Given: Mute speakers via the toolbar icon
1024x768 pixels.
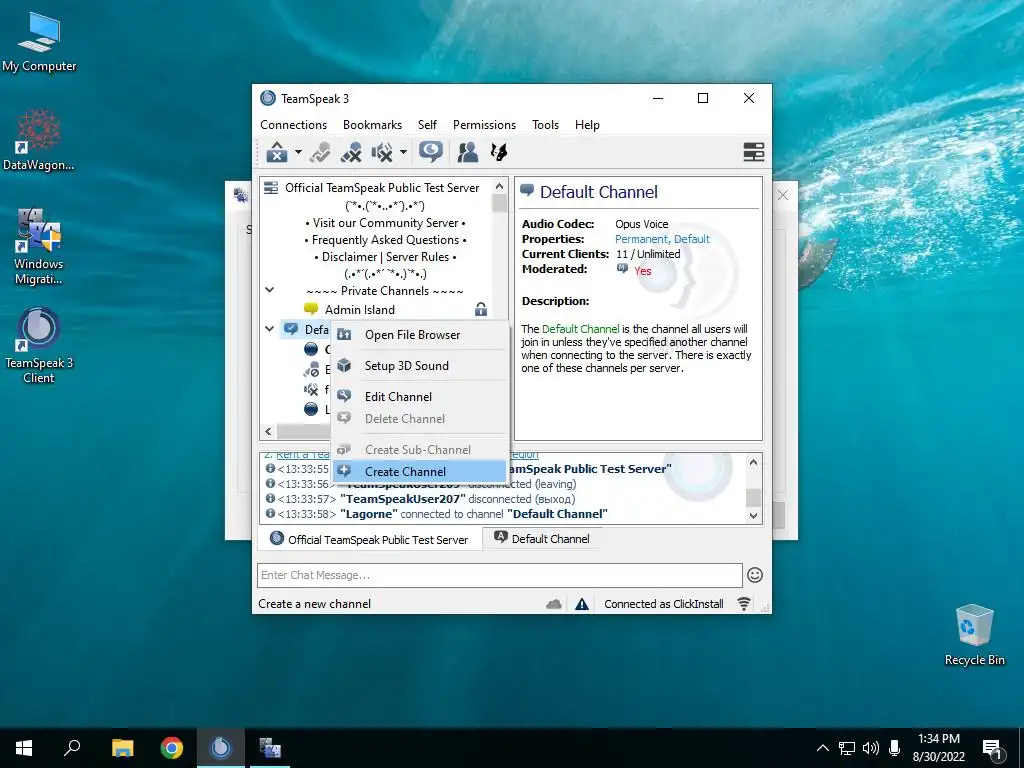Looking at the screenshot, I should [x=382, y=152].
